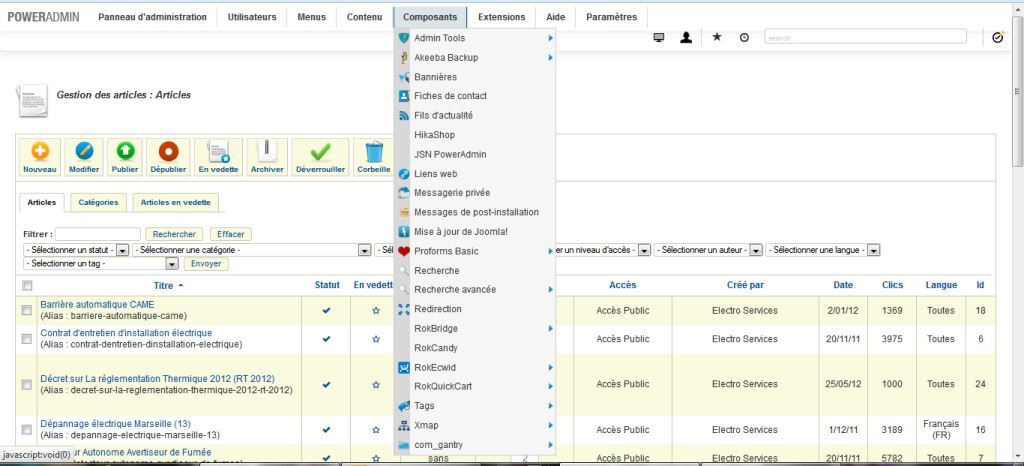Open Dépannage électrique Marseille (13) article

116,424
